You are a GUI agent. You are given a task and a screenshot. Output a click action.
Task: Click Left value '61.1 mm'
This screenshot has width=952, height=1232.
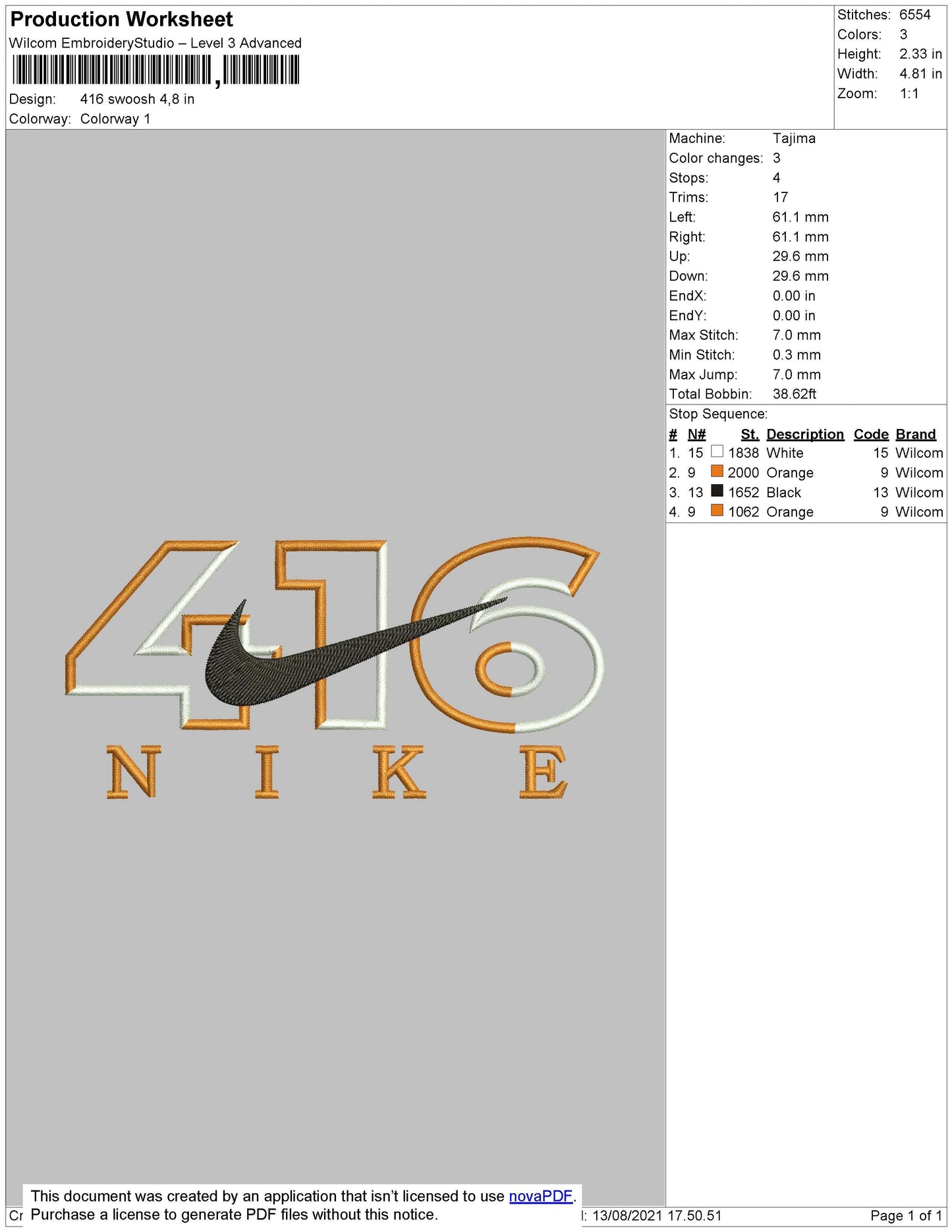(800, 217)
